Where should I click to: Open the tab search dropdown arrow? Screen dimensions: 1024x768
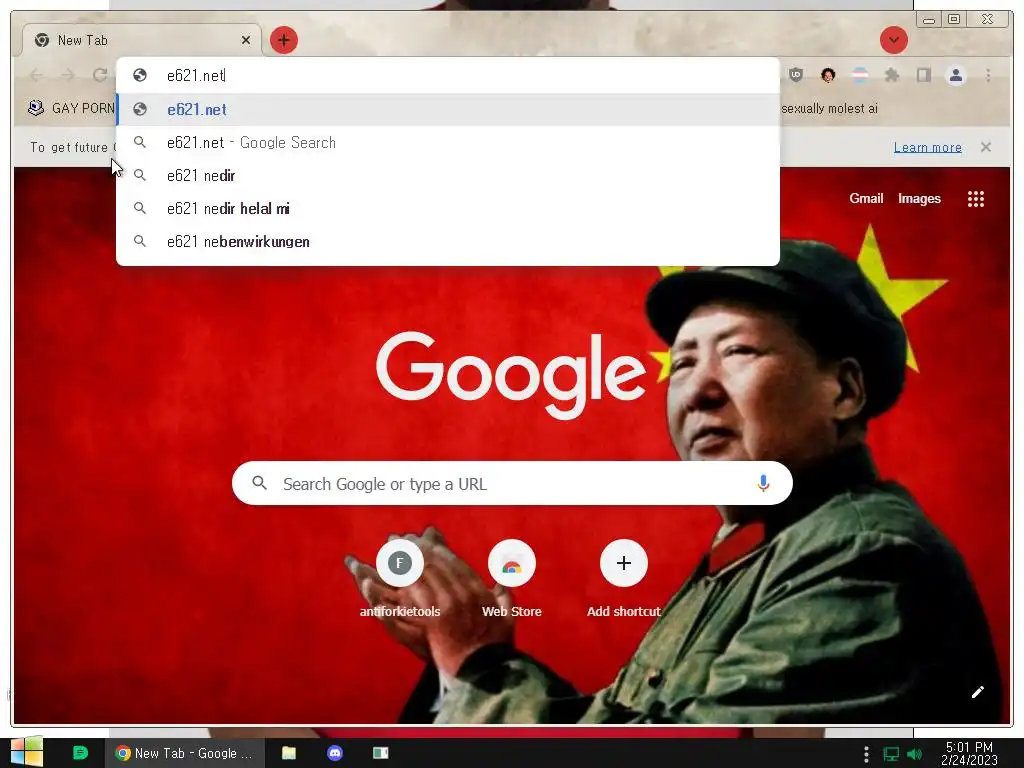tap(893, 40)
